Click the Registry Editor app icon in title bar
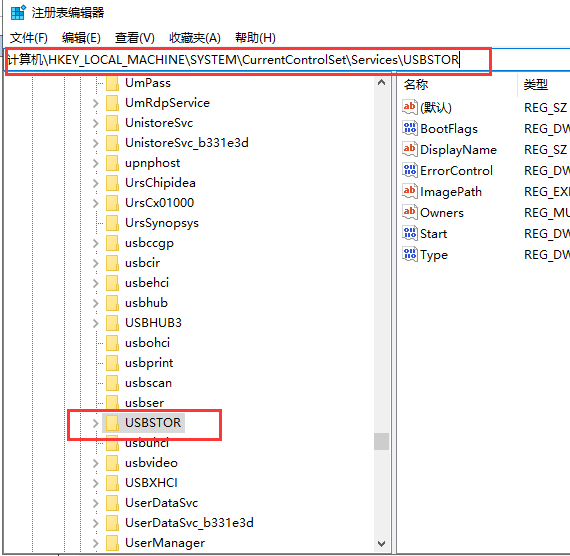Screen dimensions: 570x556 point(18,12)
